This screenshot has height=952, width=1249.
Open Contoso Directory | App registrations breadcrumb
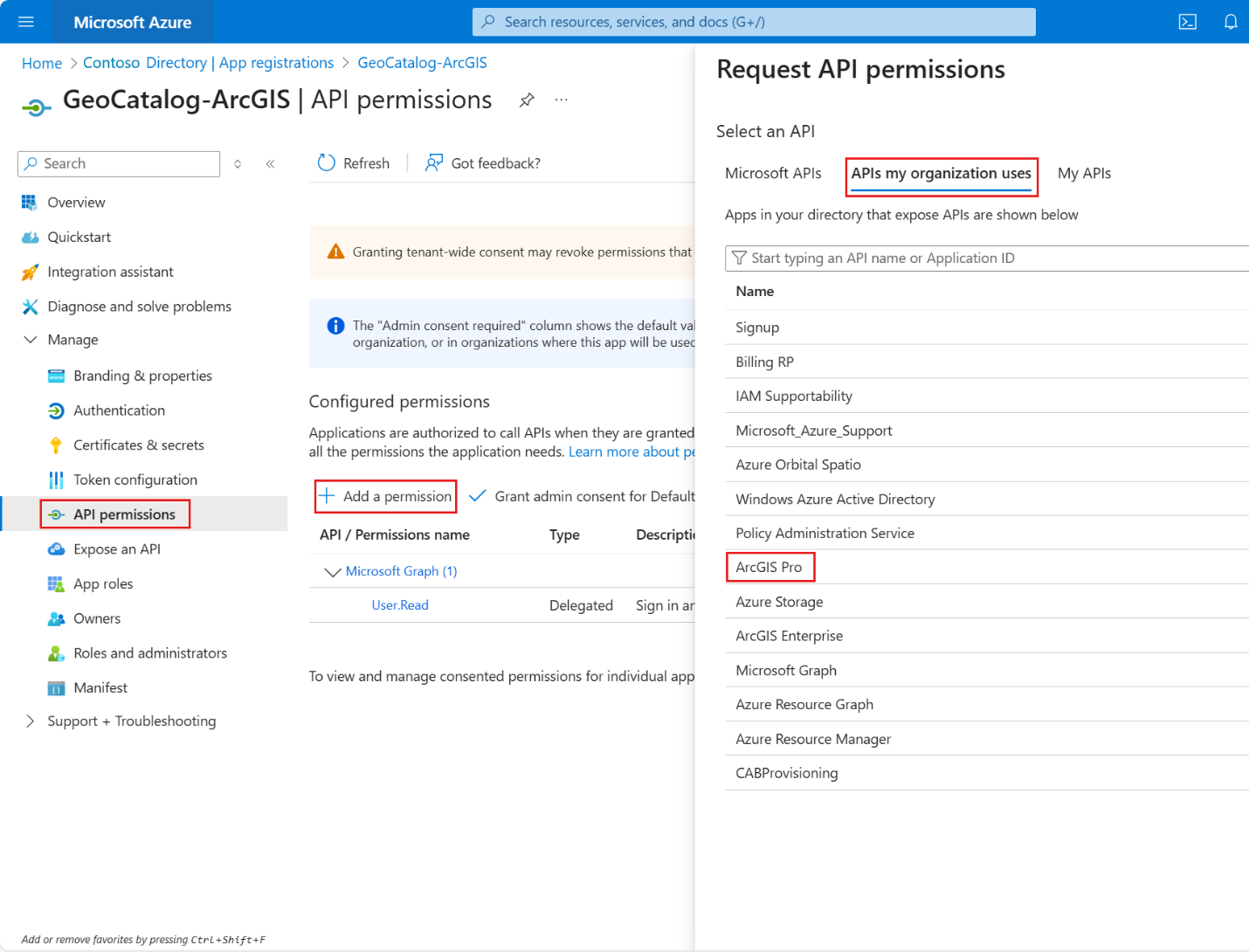(x=208, y=63)
